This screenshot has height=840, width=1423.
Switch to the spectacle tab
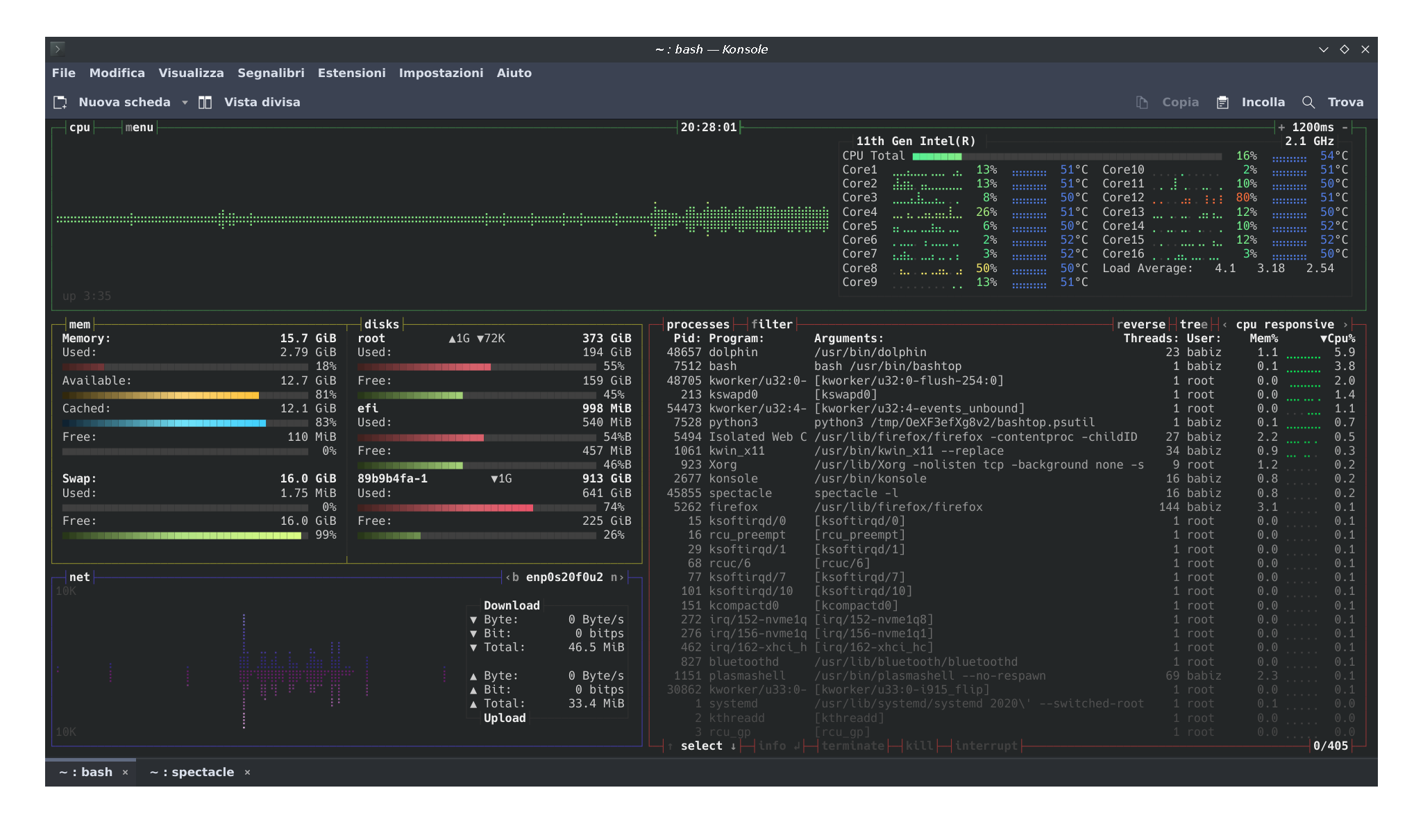192,772
